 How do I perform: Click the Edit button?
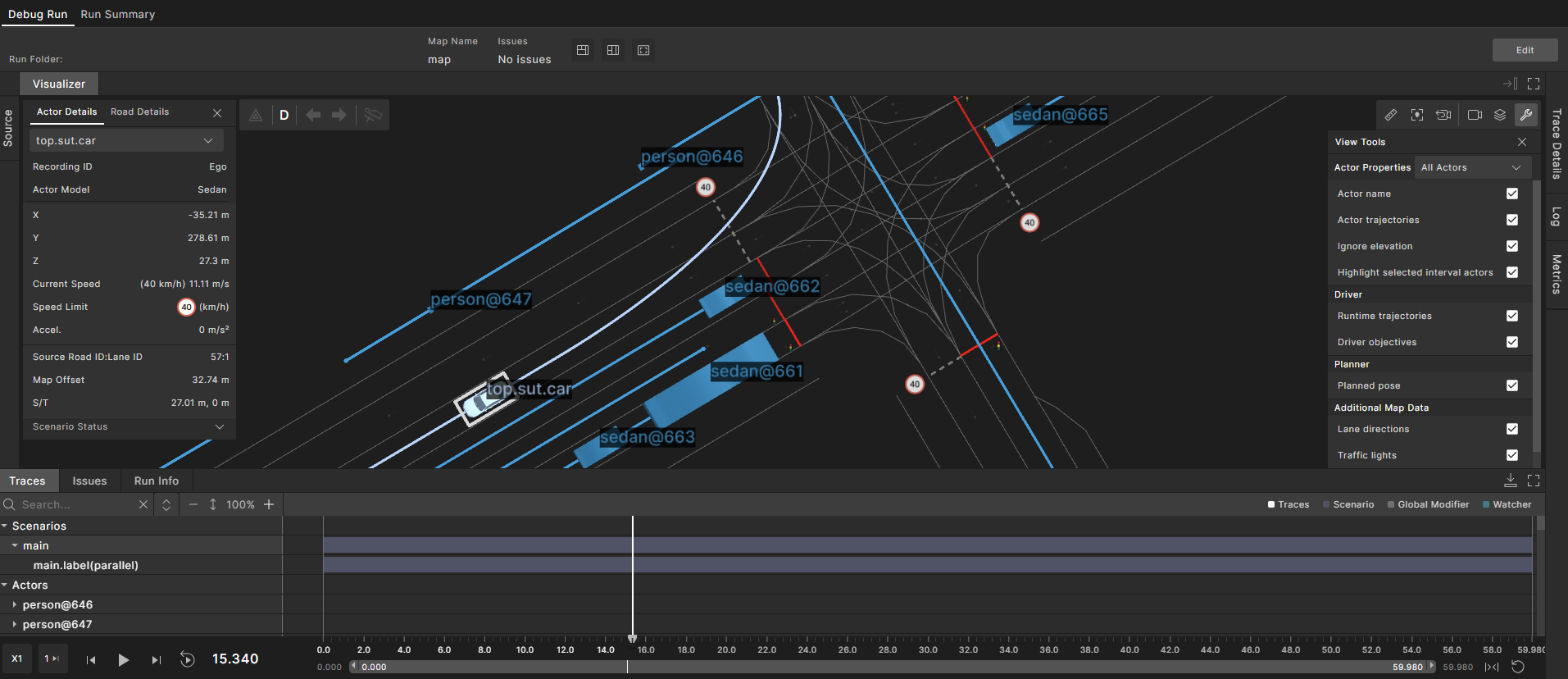coord(1525,50)
